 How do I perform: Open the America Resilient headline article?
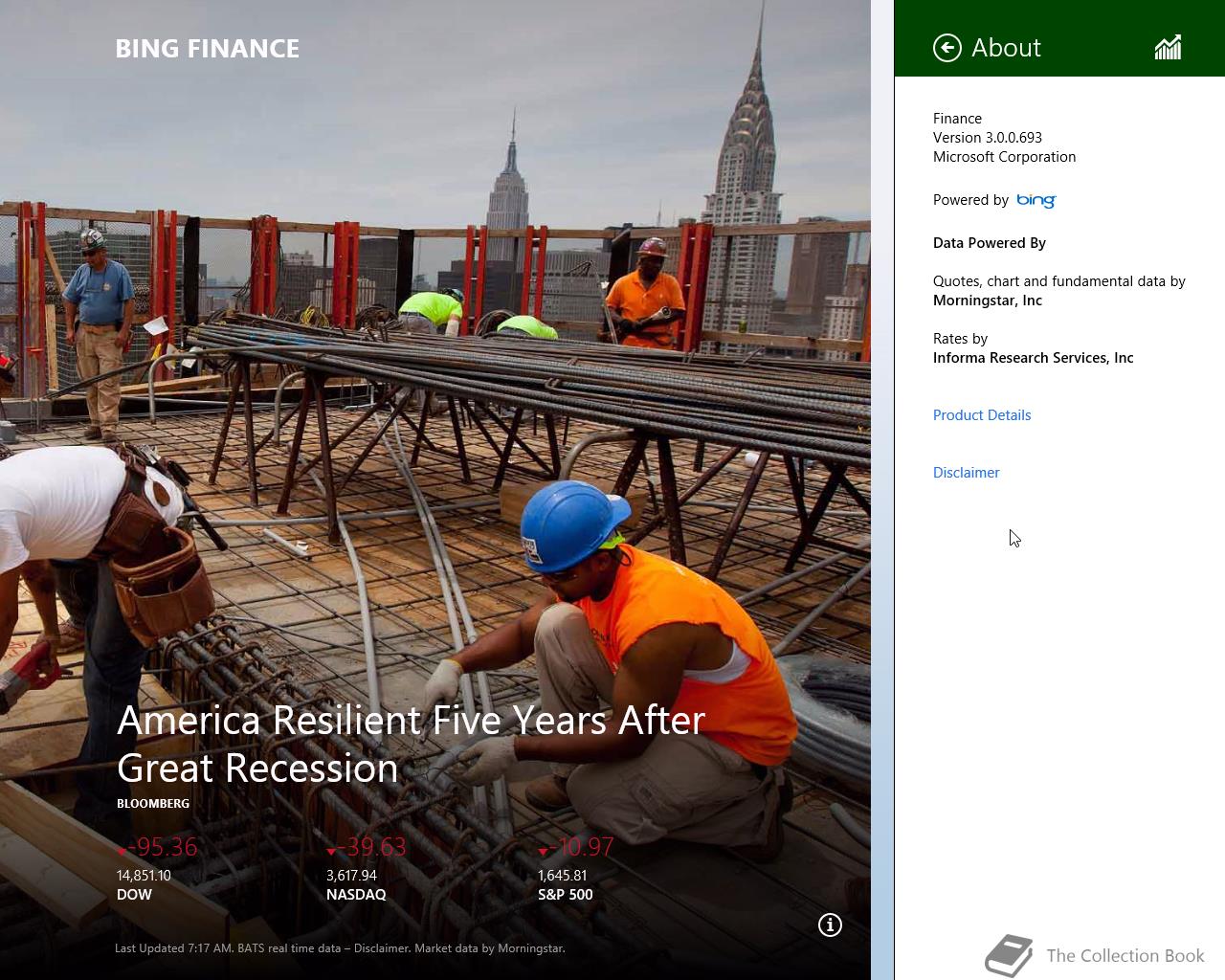pos(412,744)
